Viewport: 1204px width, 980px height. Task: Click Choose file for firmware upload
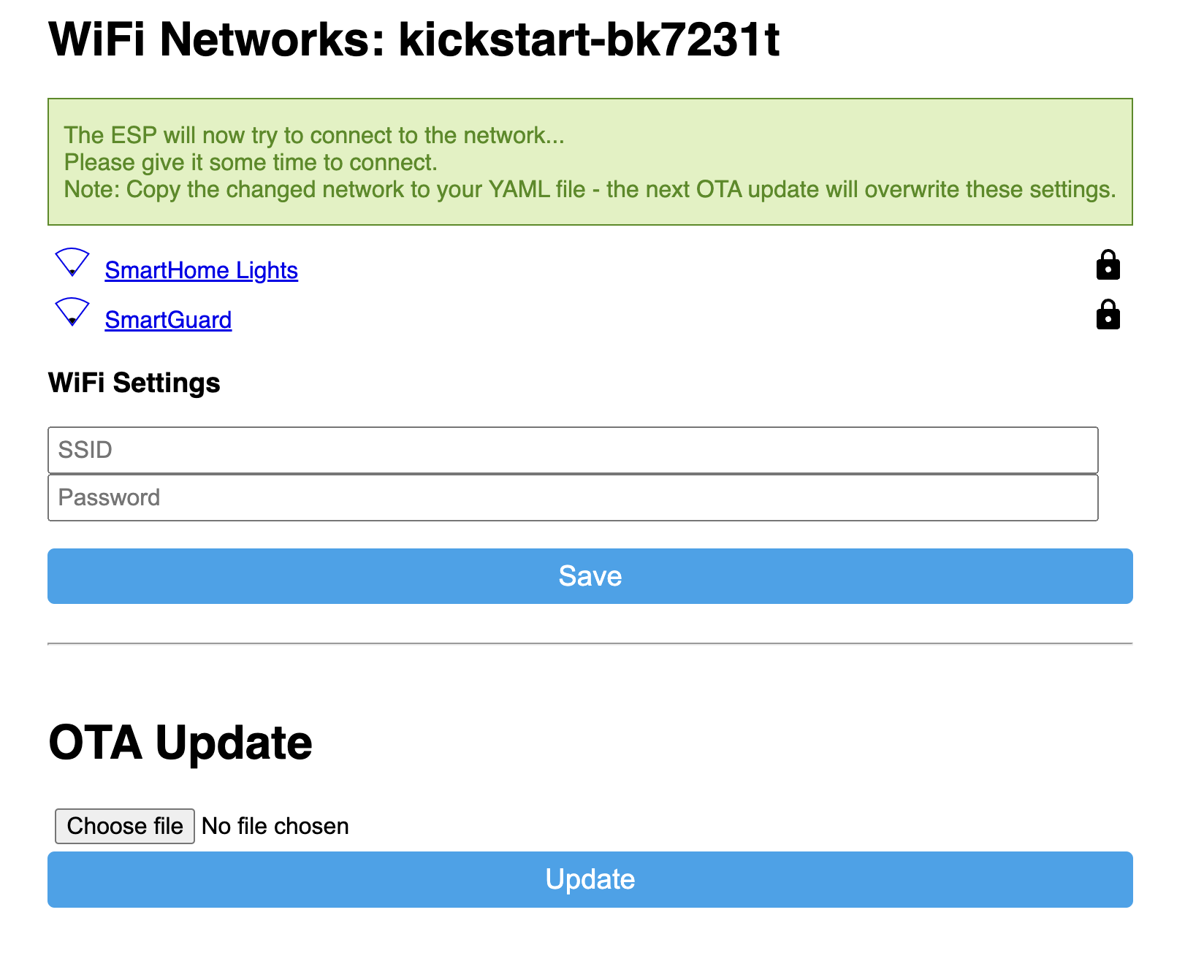(x=124, y=826)
